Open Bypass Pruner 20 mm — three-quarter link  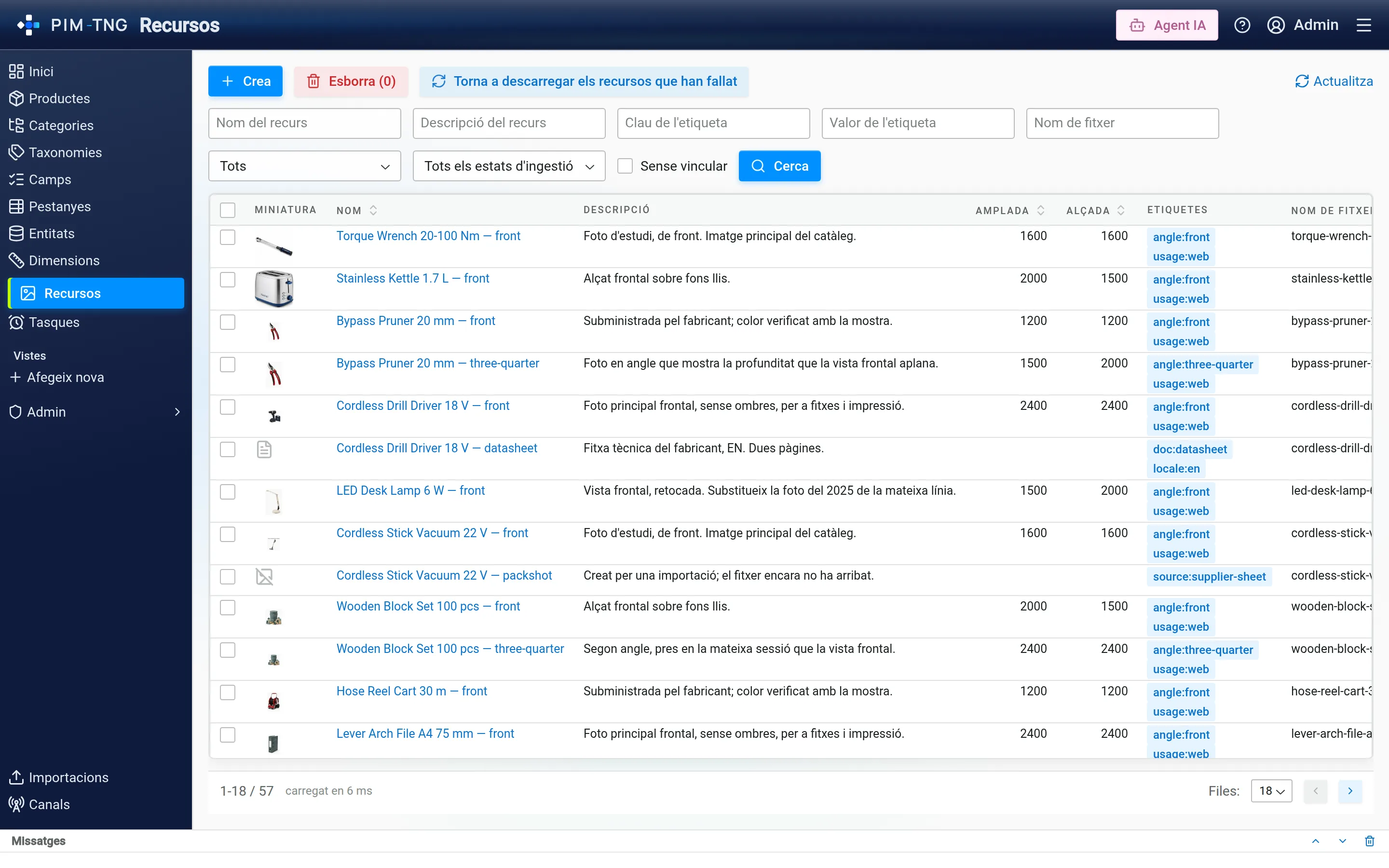click(x=437, y=364)
